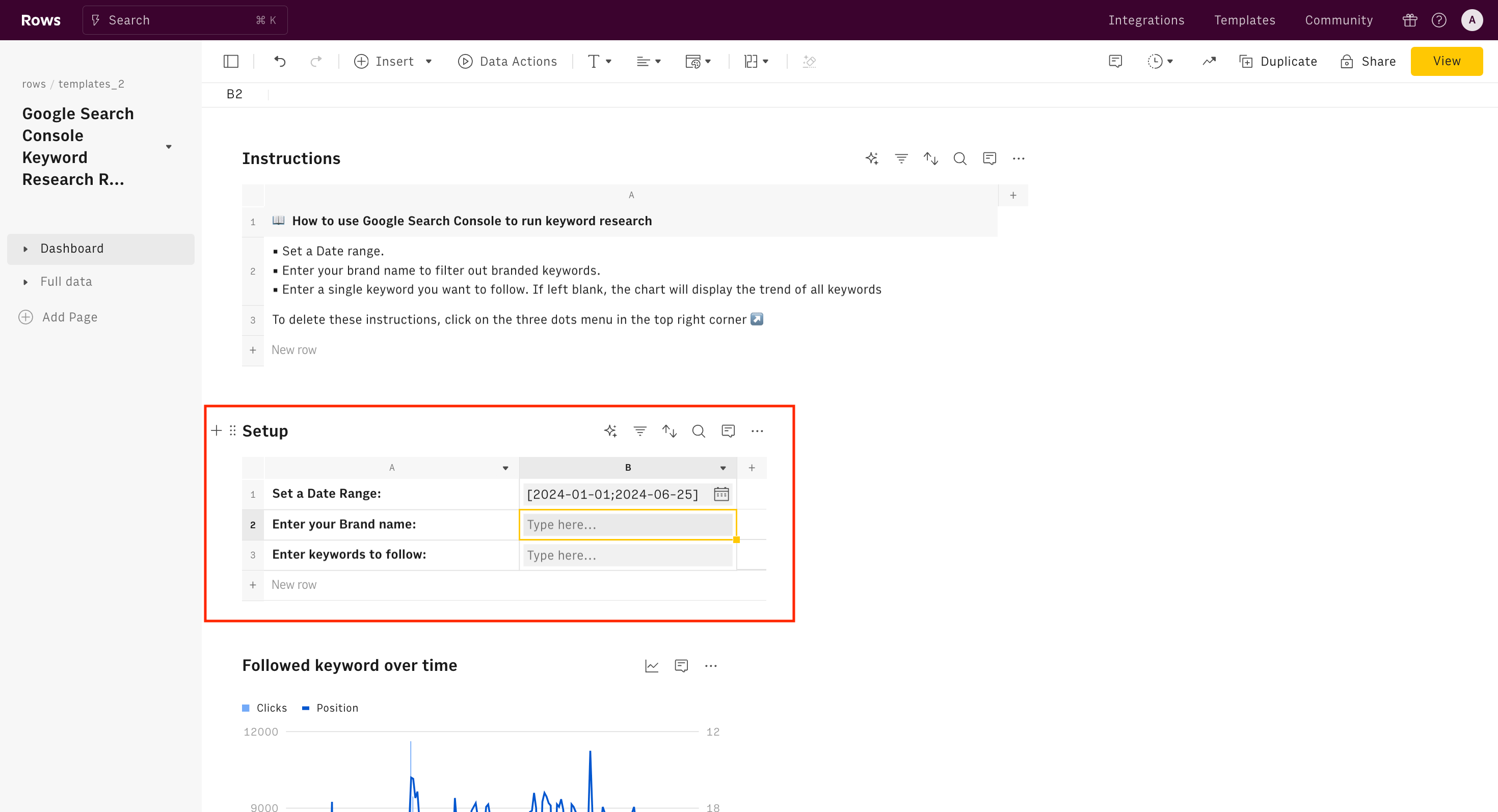
Task: Toggle the sidebar panel icon
Action: click(231, 62)
